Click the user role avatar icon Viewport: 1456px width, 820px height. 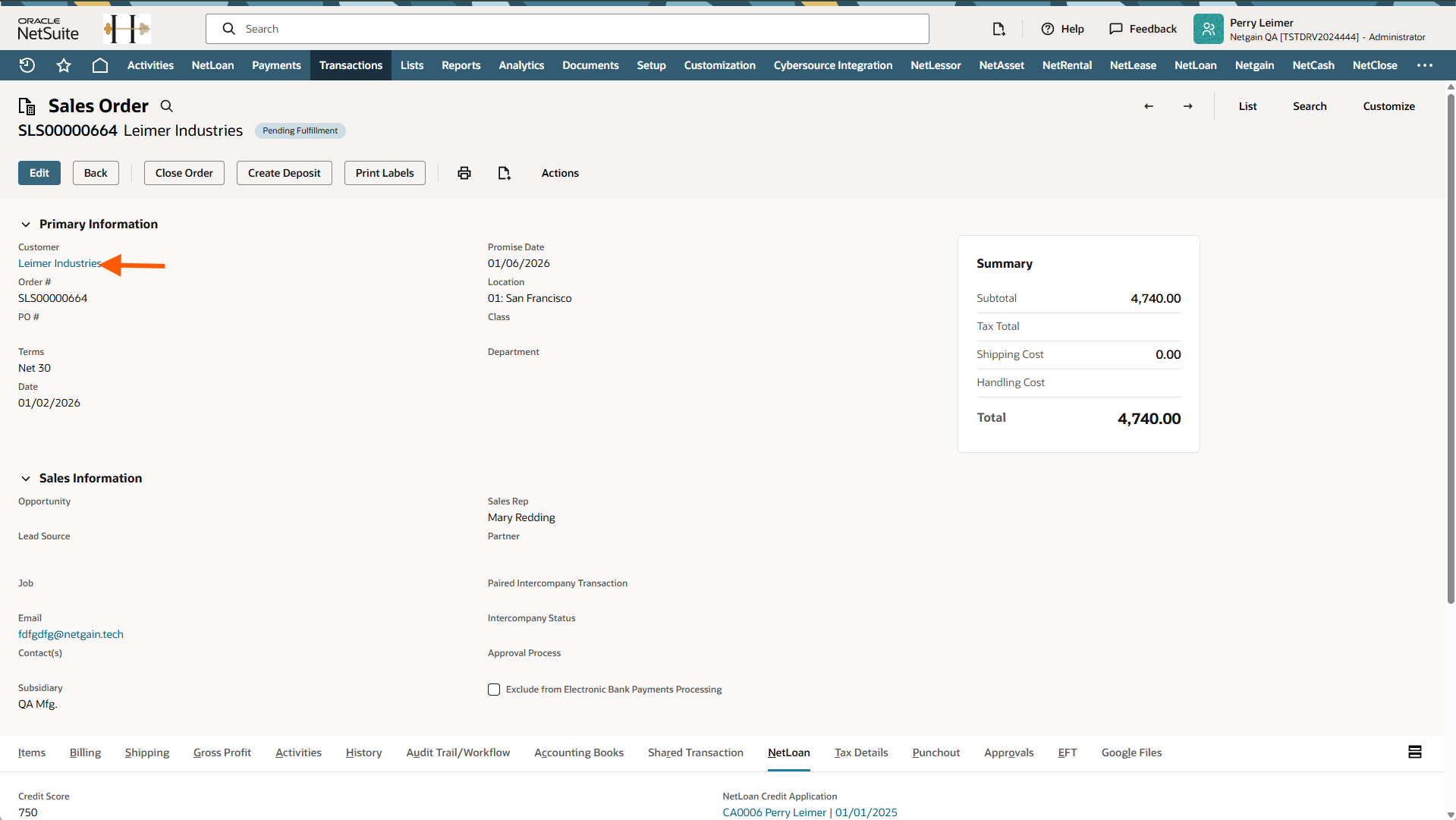pyautogui.click(x=1208, y=29)
